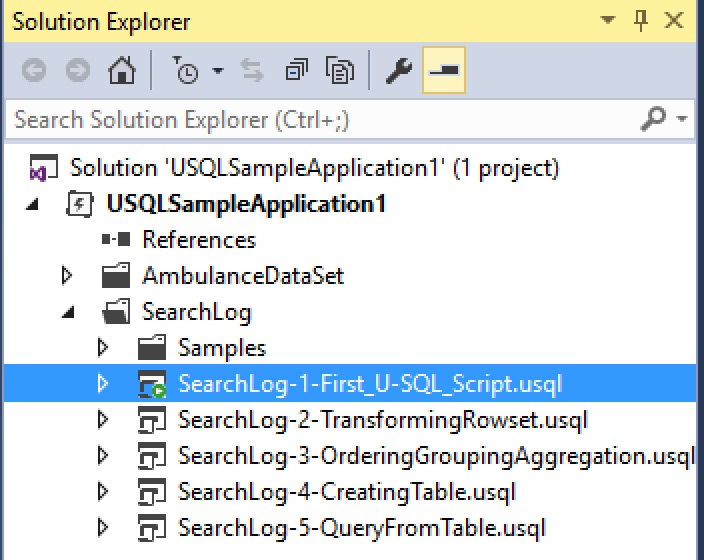
Task: Click the Forward navigation arrow icon
Action: (x=77, y=71)
